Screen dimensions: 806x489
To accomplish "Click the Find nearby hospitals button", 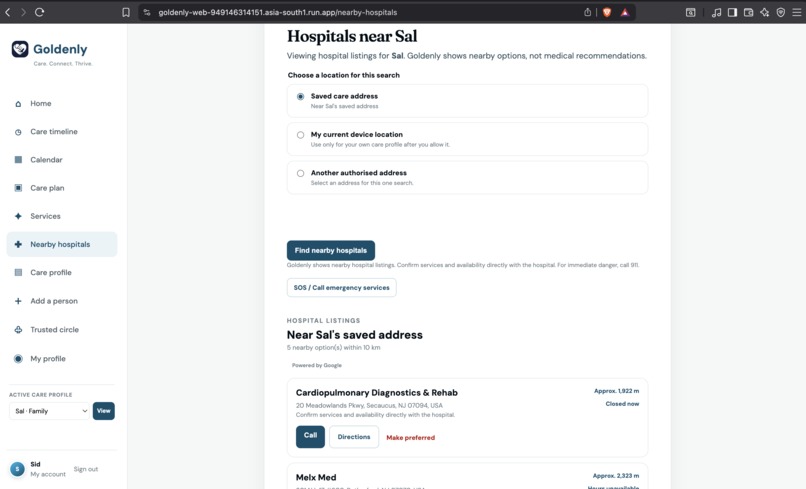I will coord(331,250).
